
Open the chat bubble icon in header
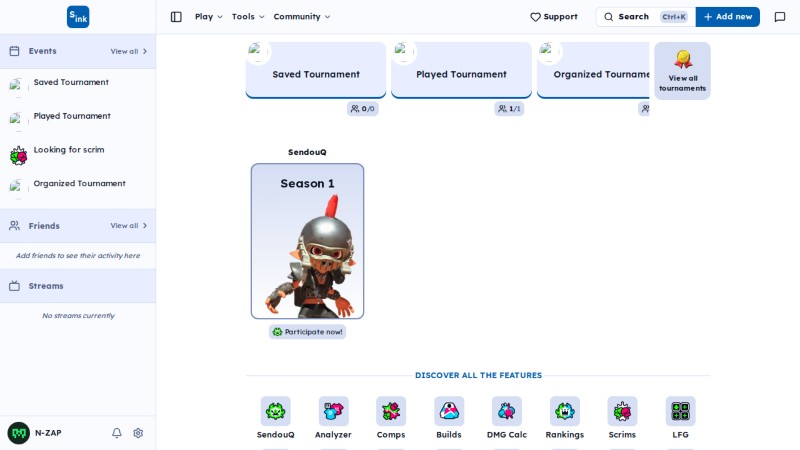(780, 17)
